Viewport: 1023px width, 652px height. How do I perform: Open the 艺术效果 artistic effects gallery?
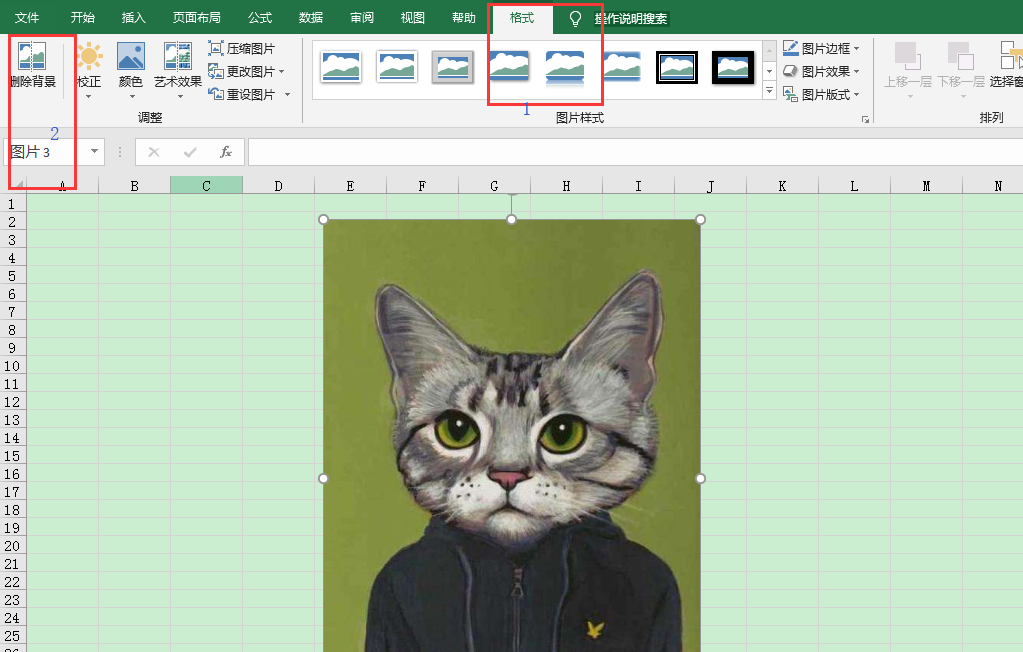tap(177, 70)
